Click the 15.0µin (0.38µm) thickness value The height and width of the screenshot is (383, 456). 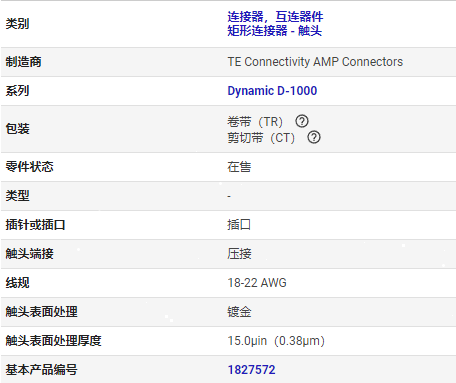pos(276,341)
